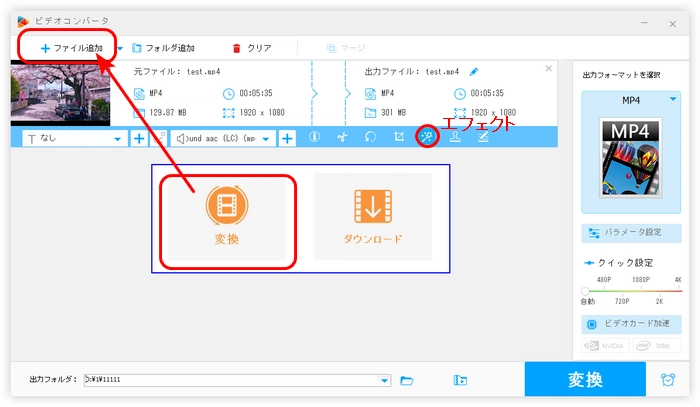Open パラメータ設定 parameter settings
Image resolution: width=700 pixels, height=407 pixels.
(631, 232)
